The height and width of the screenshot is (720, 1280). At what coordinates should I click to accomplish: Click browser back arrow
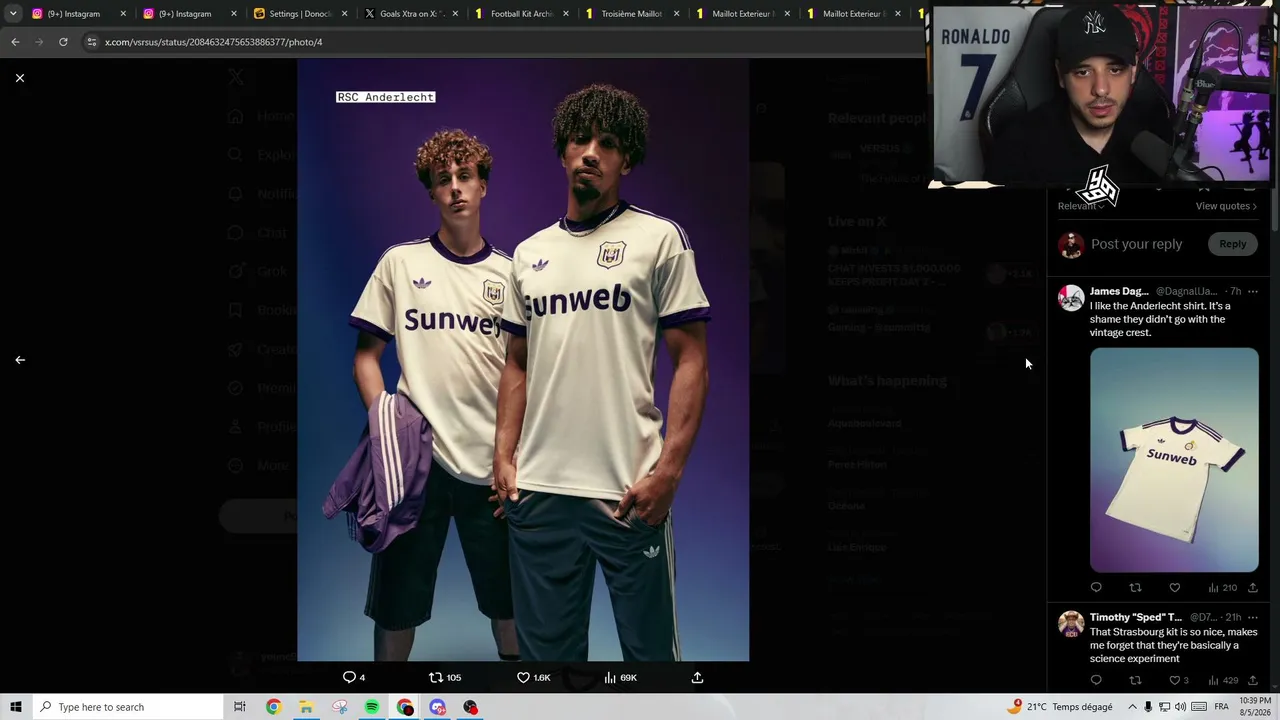pos(15,42)
